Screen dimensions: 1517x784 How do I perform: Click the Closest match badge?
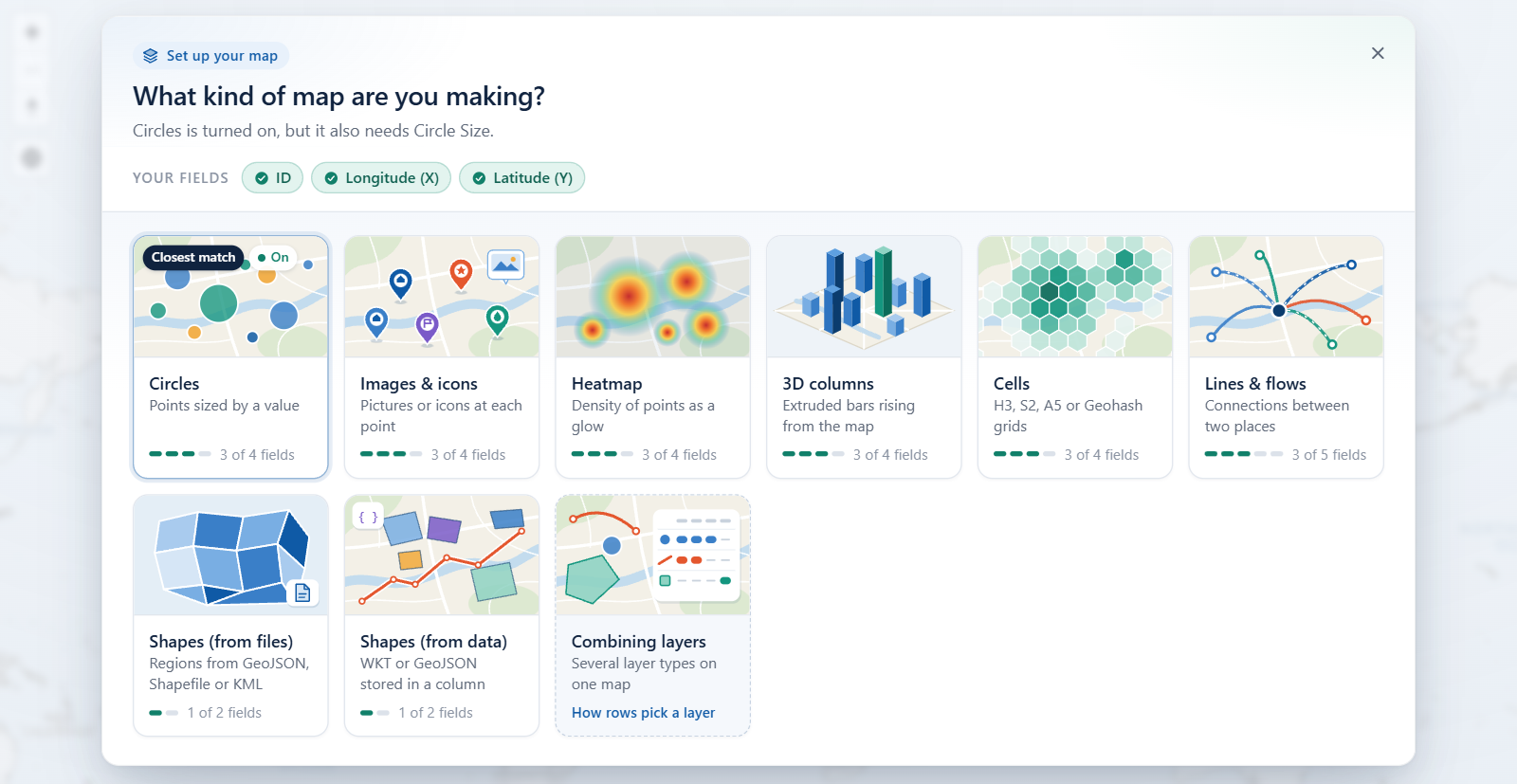click(x=193, y=257)
